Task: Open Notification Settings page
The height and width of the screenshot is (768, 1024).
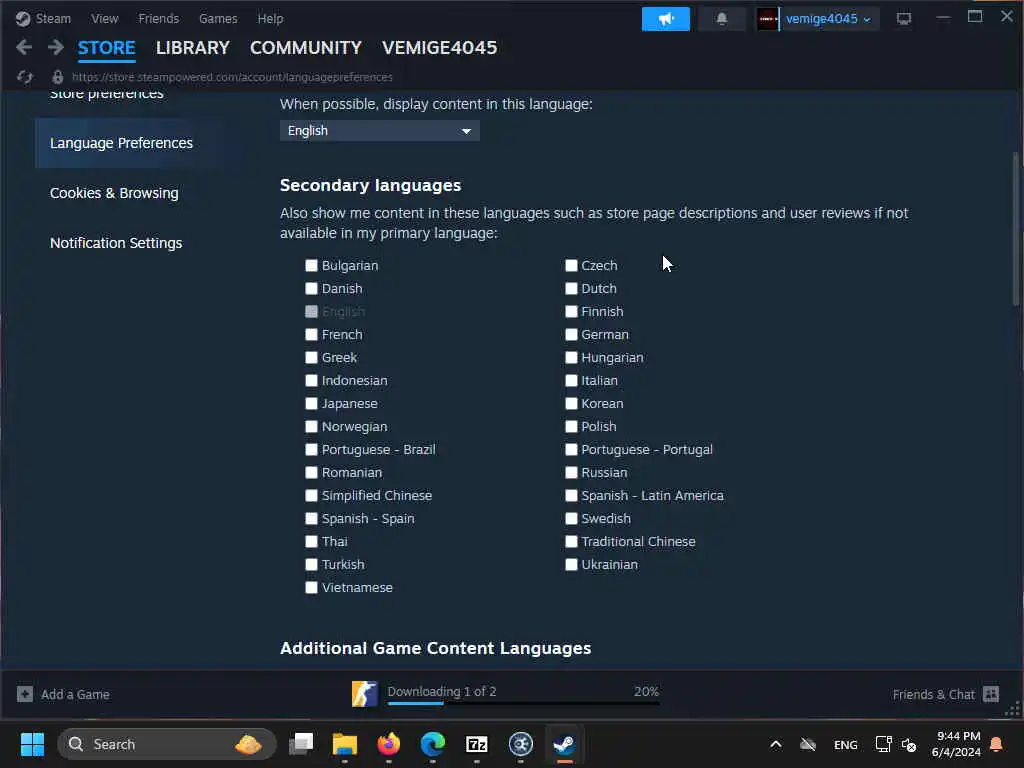Action: coord(116,243)
